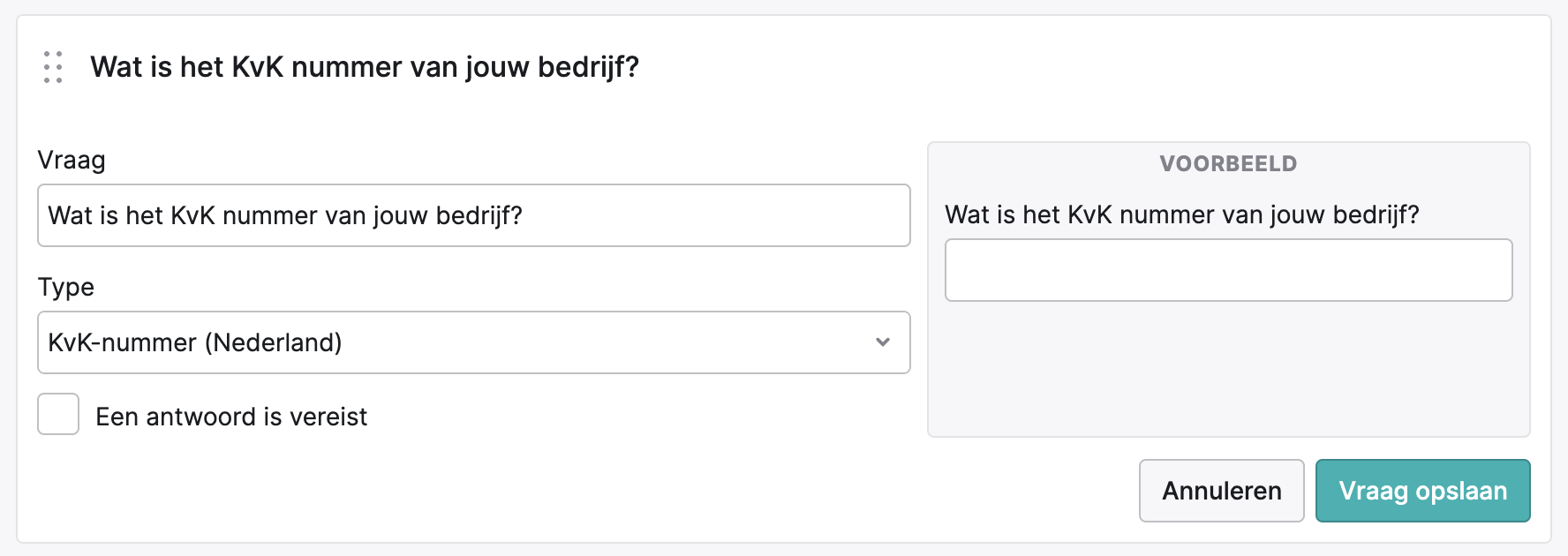Focus the Vraag text input field

tap(473, 215)
